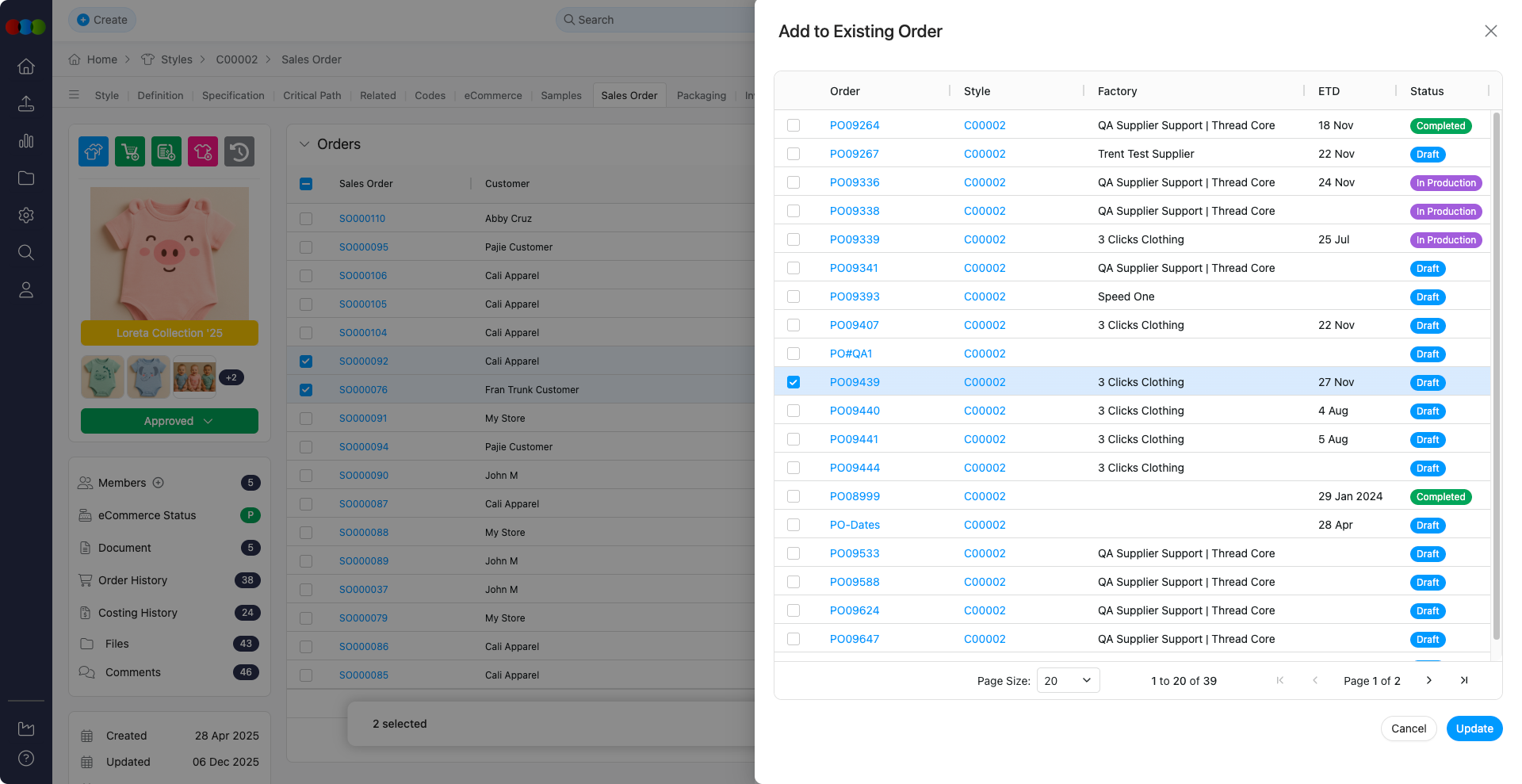Open the help question mark icon
The height and width of the screenshot is (784, 1522).
[26, 759]
